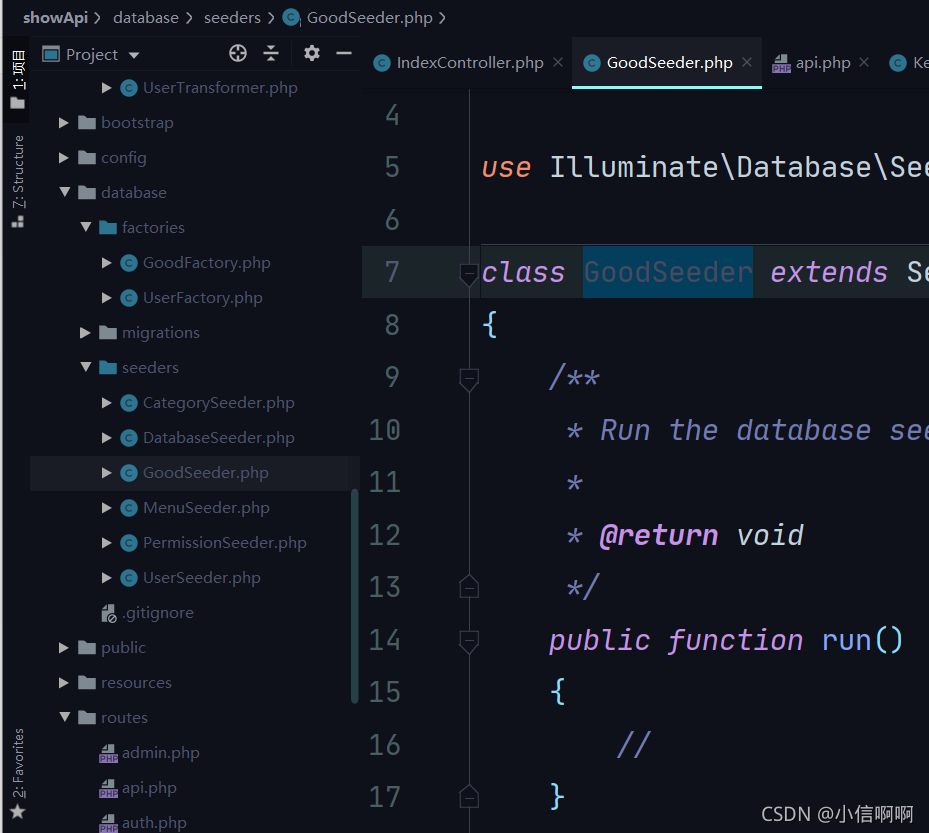Expand the config folder
The height and width of the screenshot is (833, 929).
(63, 158)
